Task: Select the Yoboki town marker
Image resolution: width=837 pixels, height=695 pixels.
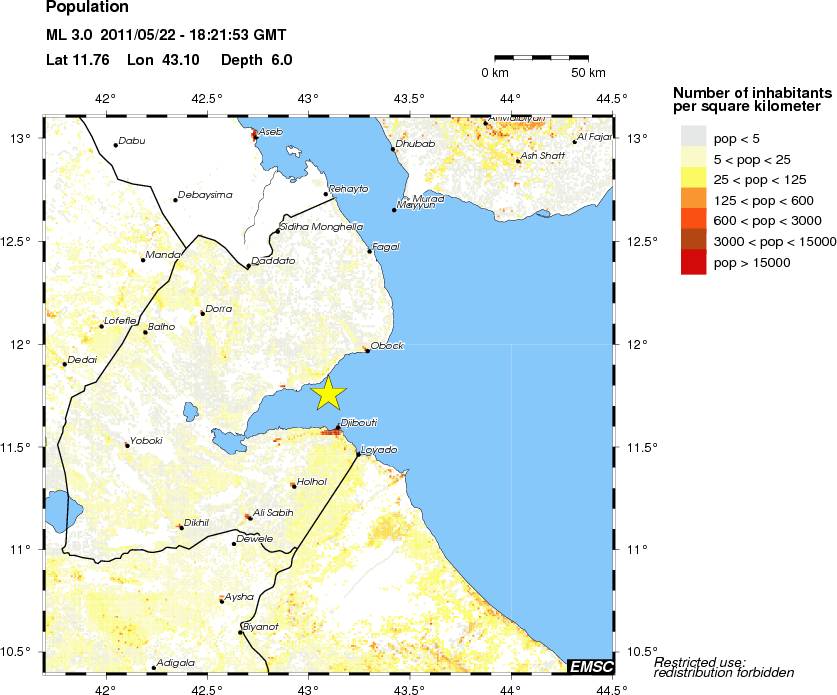Action: 127,445
